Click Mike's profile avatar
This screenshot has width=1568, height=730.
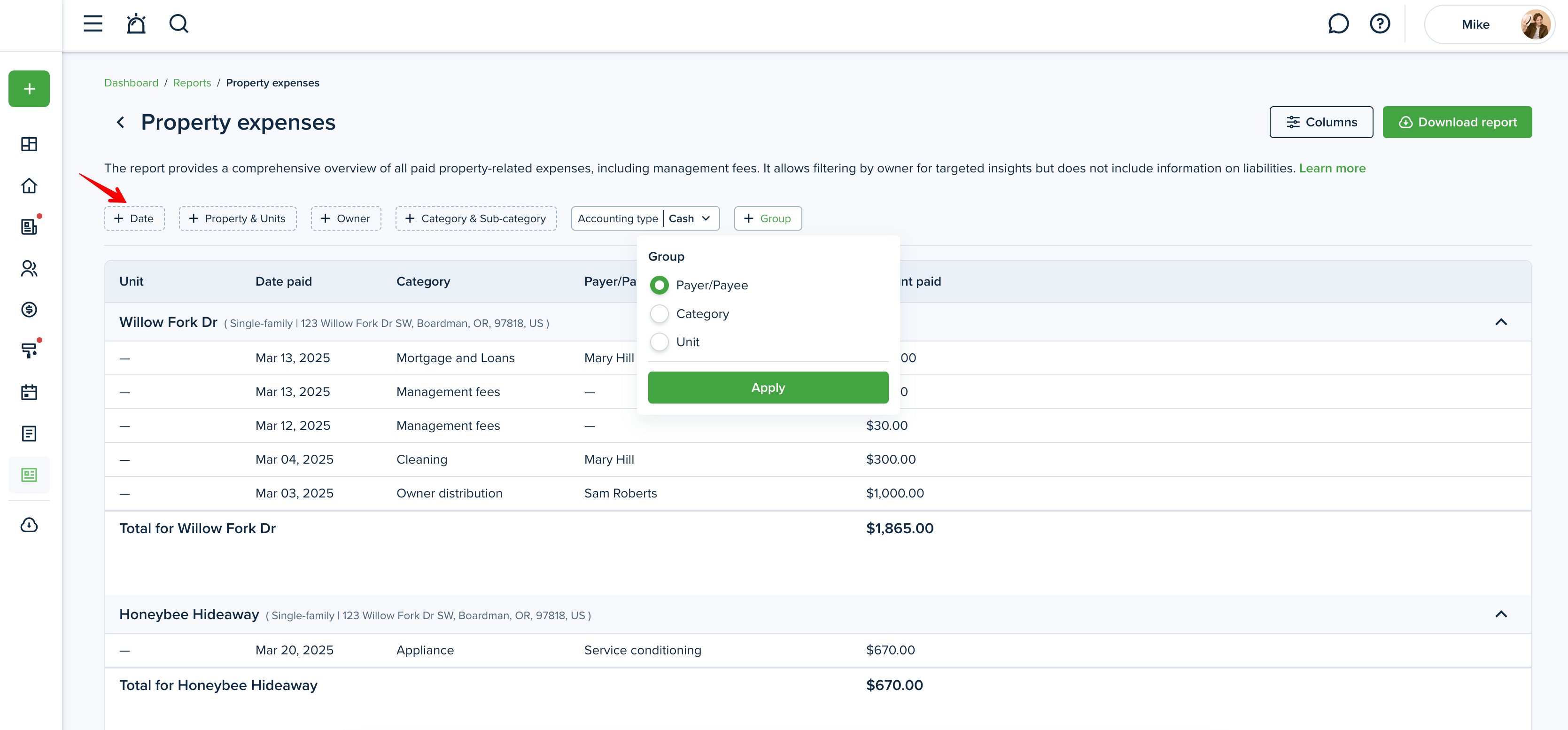(1535, 24)
